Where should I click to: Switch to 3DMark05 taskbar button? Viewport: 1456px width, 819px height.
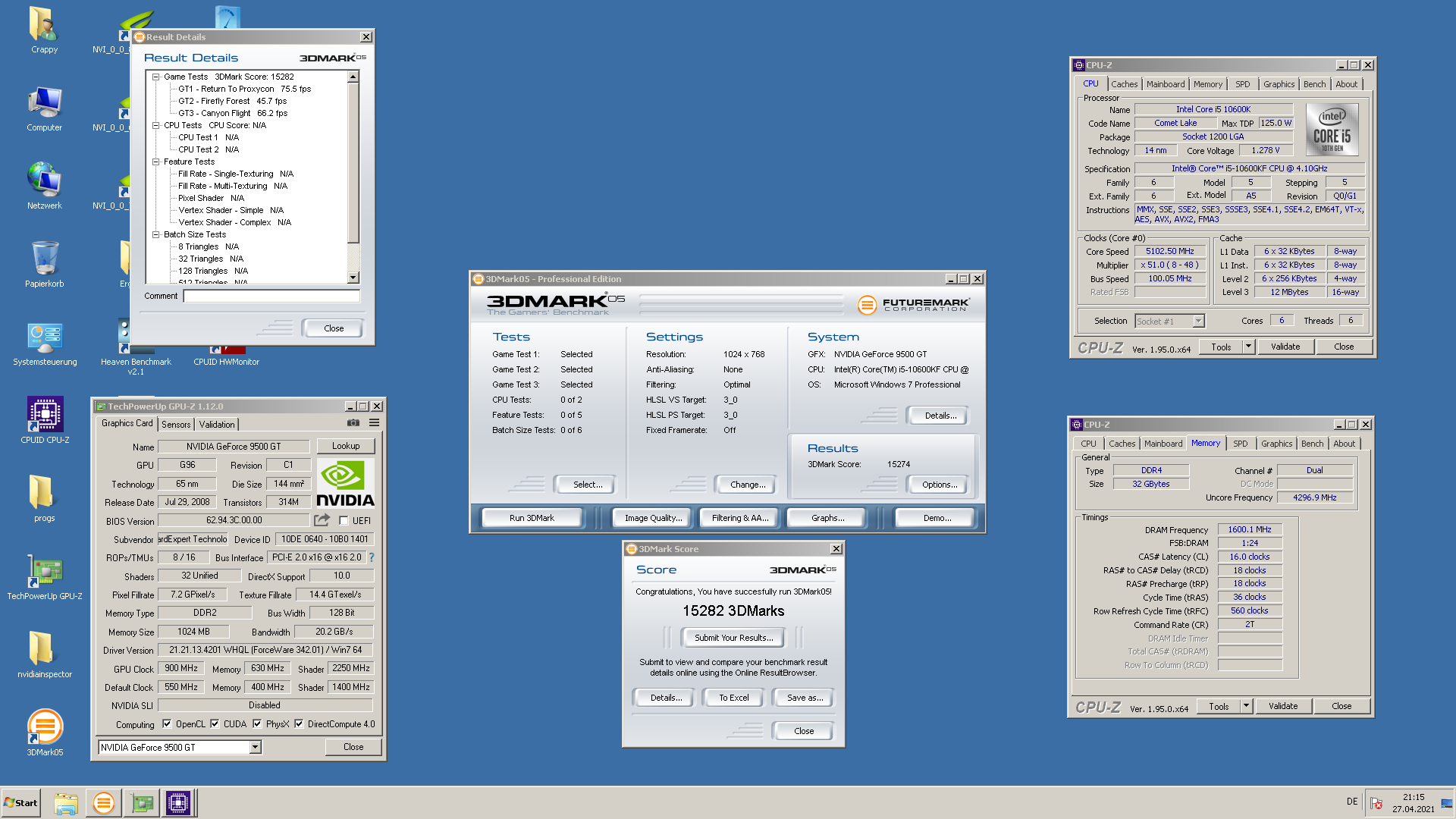click(103, 803)
